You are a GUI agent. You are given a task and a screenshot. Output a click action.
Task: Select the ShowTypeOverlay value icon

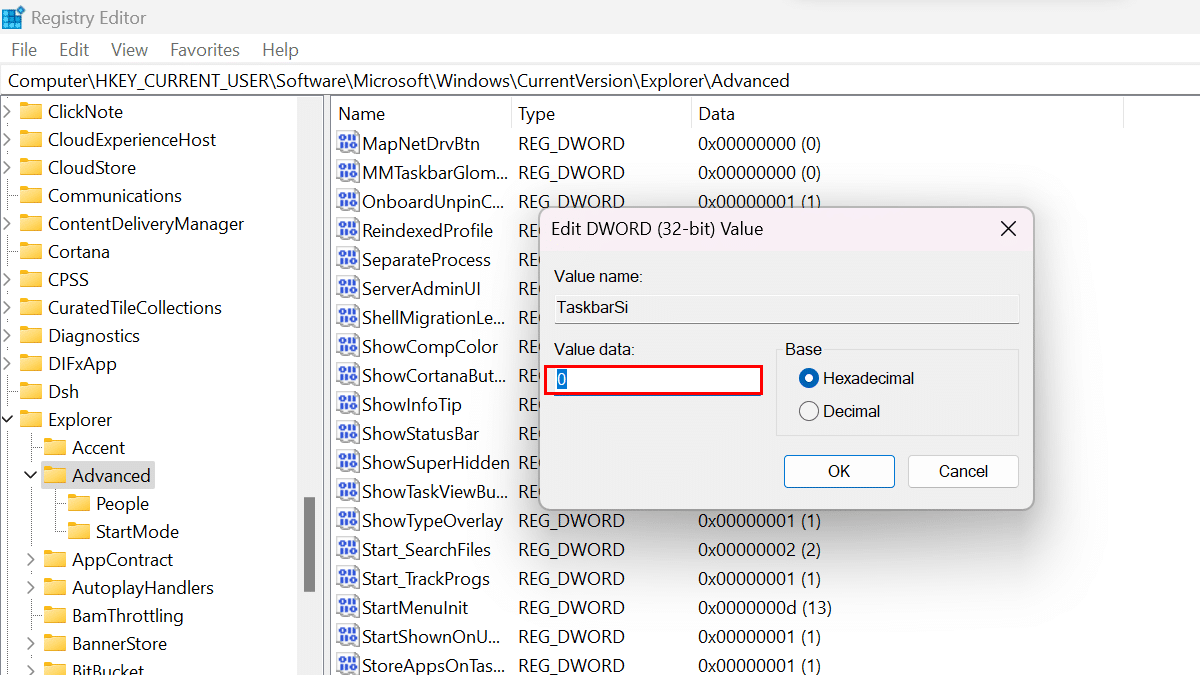tap(347, 521)
